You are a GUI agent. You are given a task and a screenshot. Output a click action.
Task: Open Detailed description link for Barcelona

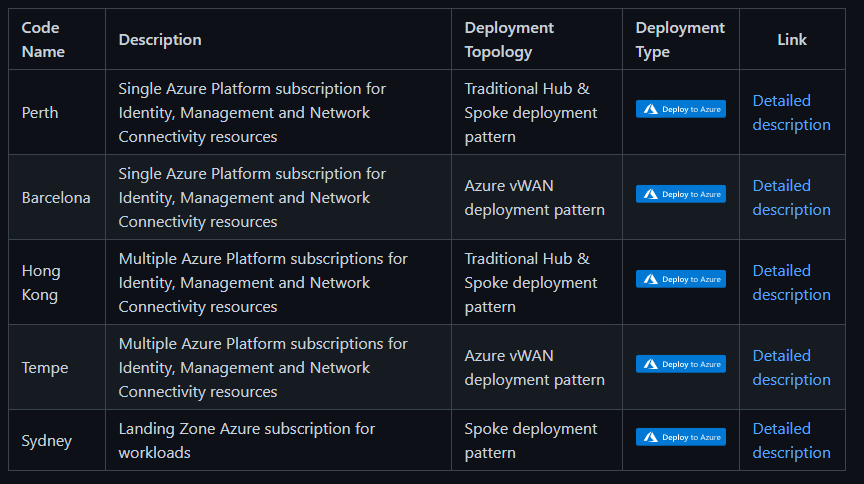tap(791, 197)
